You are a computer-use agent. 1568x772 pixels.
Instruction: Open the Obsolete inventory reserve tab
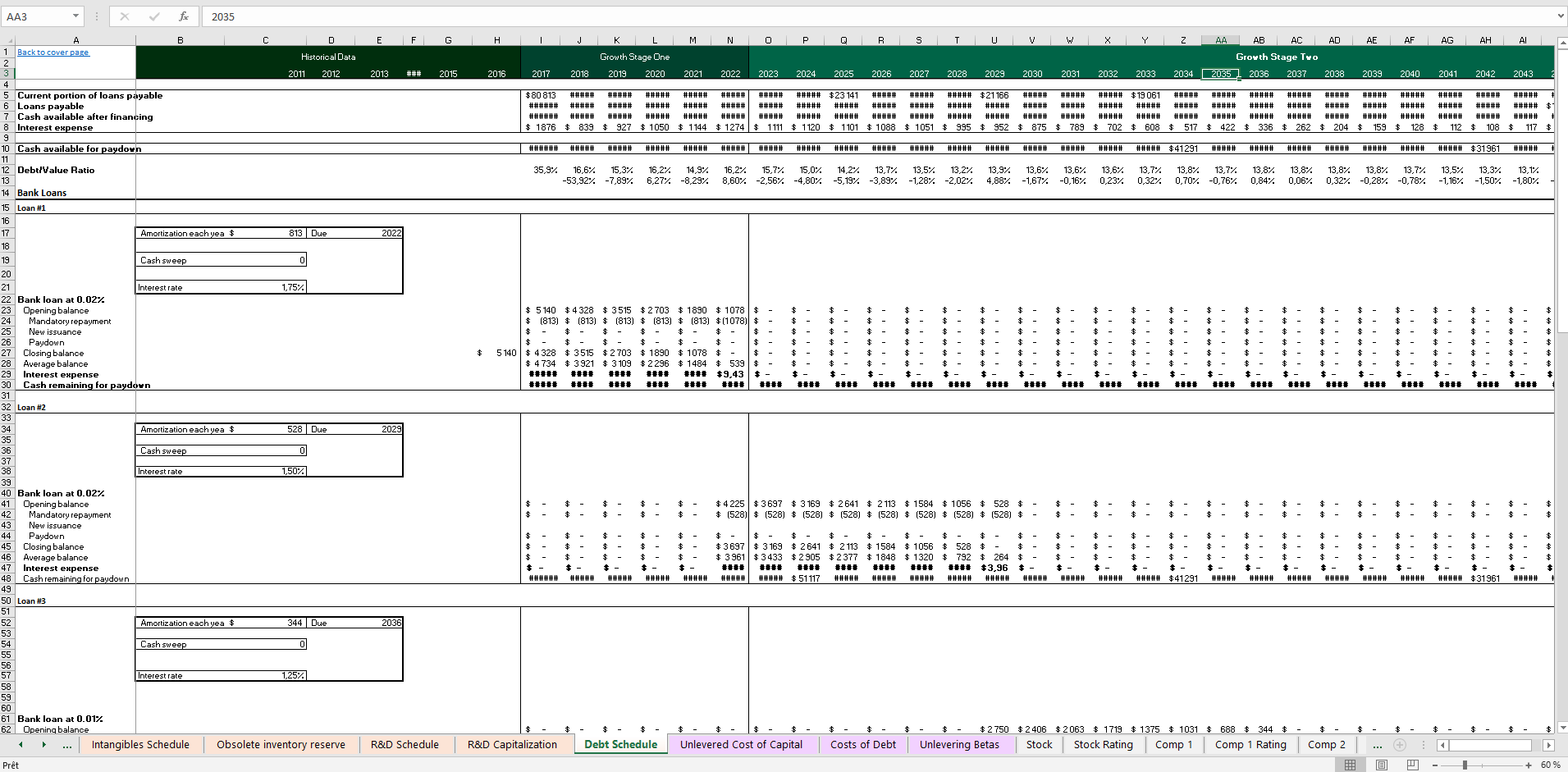click(281, 745)
